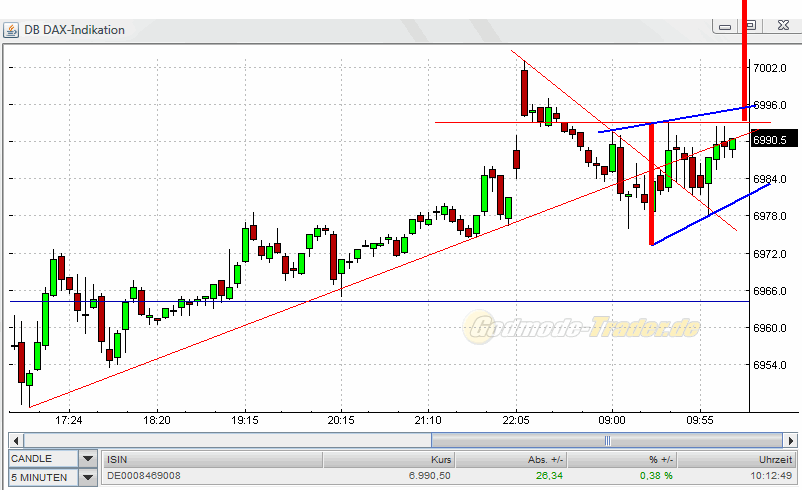Screen dimensions: 802x490
Task: Click the 22:05 time axis label
Action: coord(516,420)
